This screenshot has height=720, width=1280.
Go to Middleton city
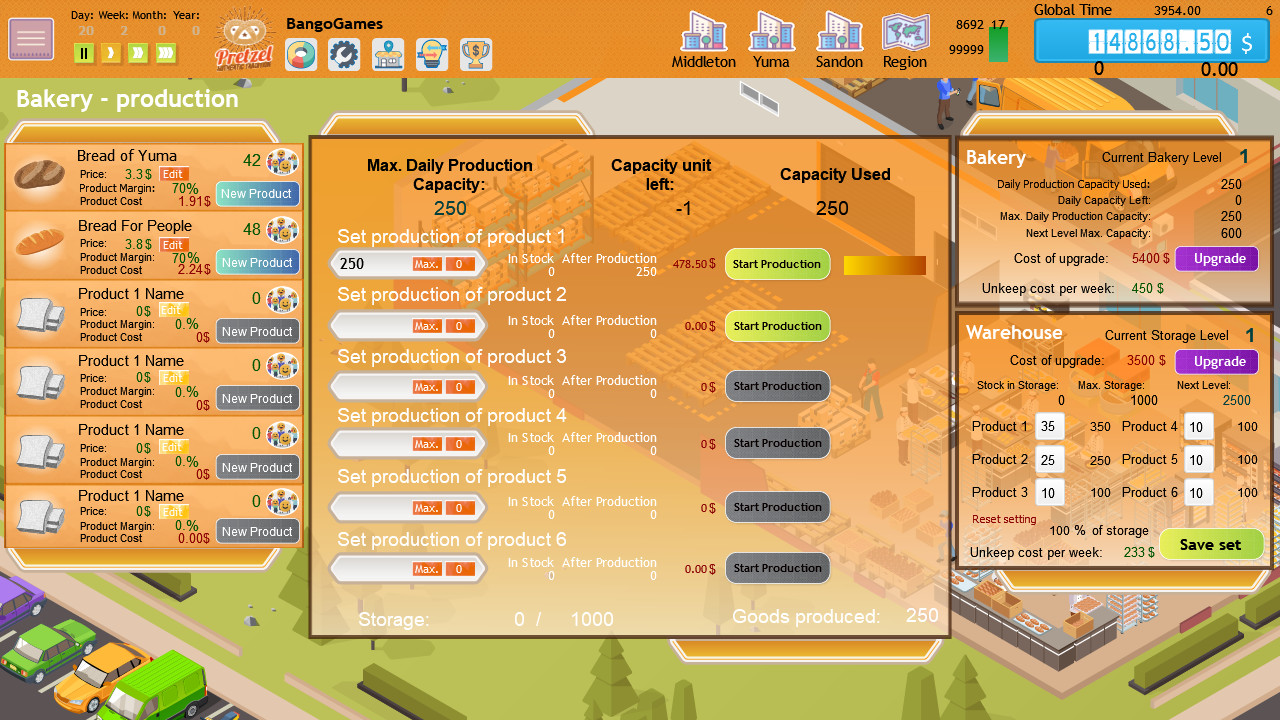coord(703,40)
